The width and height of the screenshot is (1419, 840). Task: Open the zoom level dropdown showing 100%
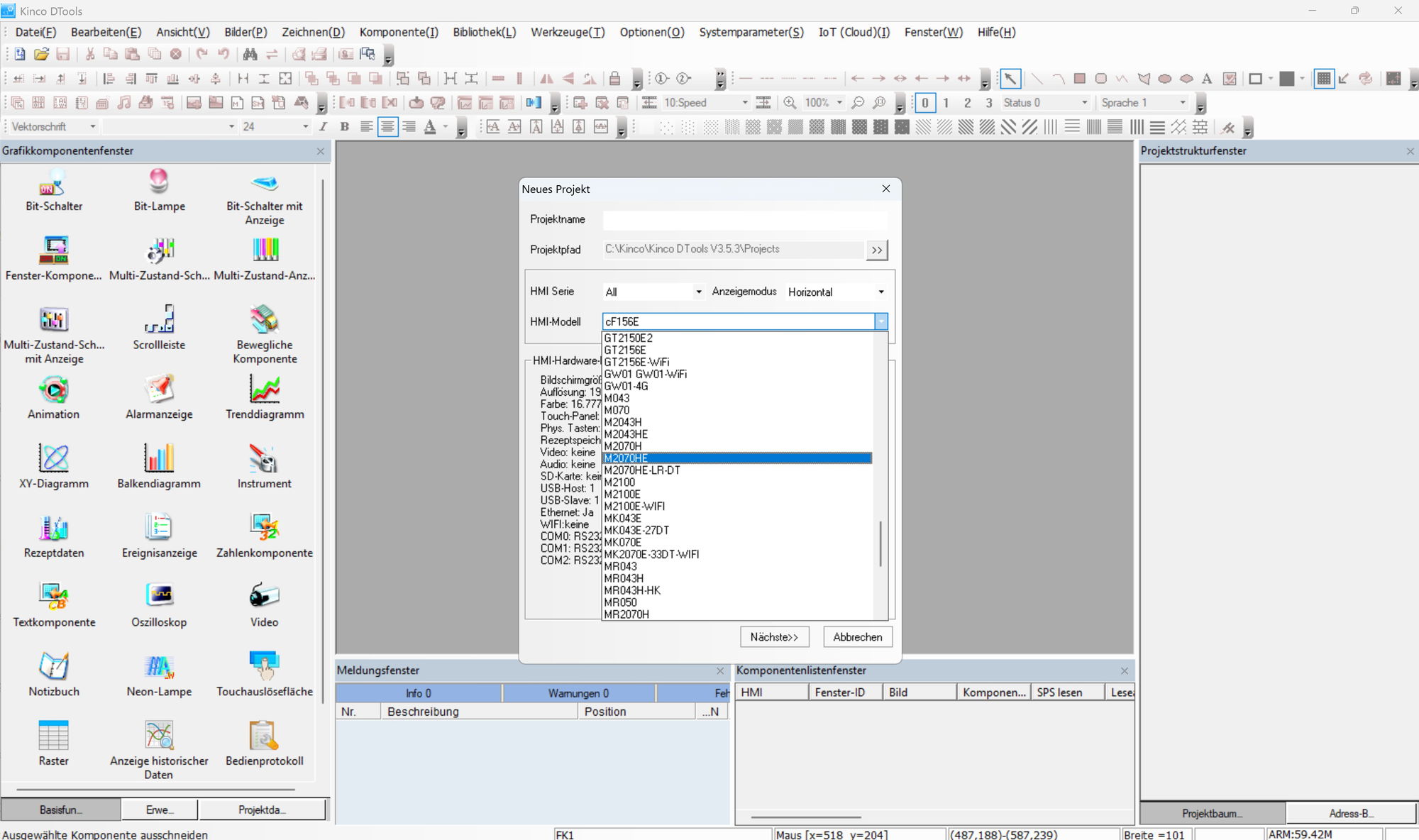pyautogui.click(x=840, y=102)
